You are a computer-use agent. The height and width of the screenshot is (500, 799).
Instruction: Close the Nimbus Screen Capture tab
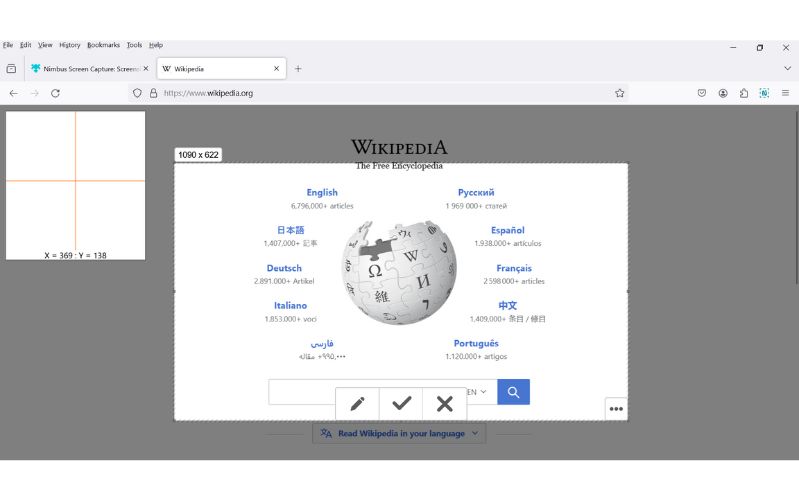146,68
